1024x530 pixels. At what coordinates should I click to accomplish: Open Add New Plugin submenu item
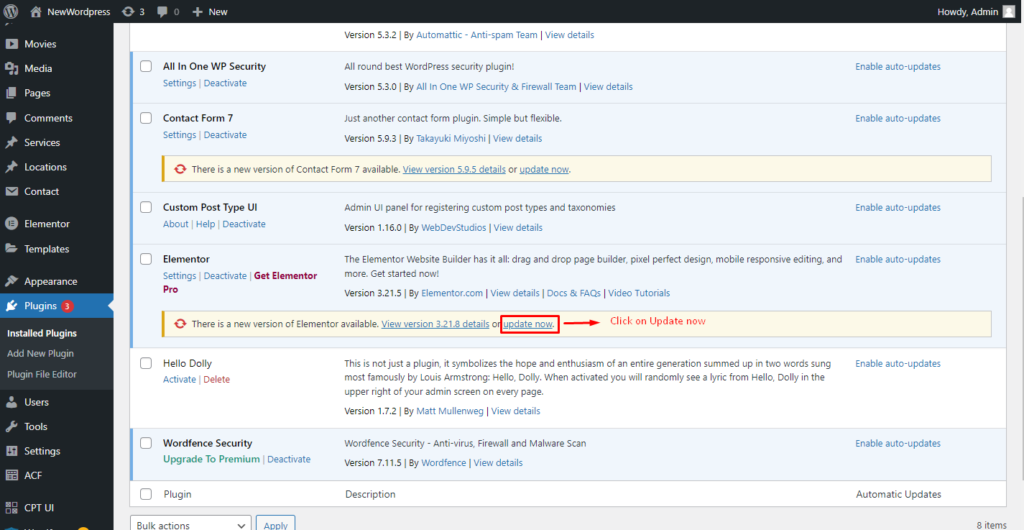tap(40, 354)
